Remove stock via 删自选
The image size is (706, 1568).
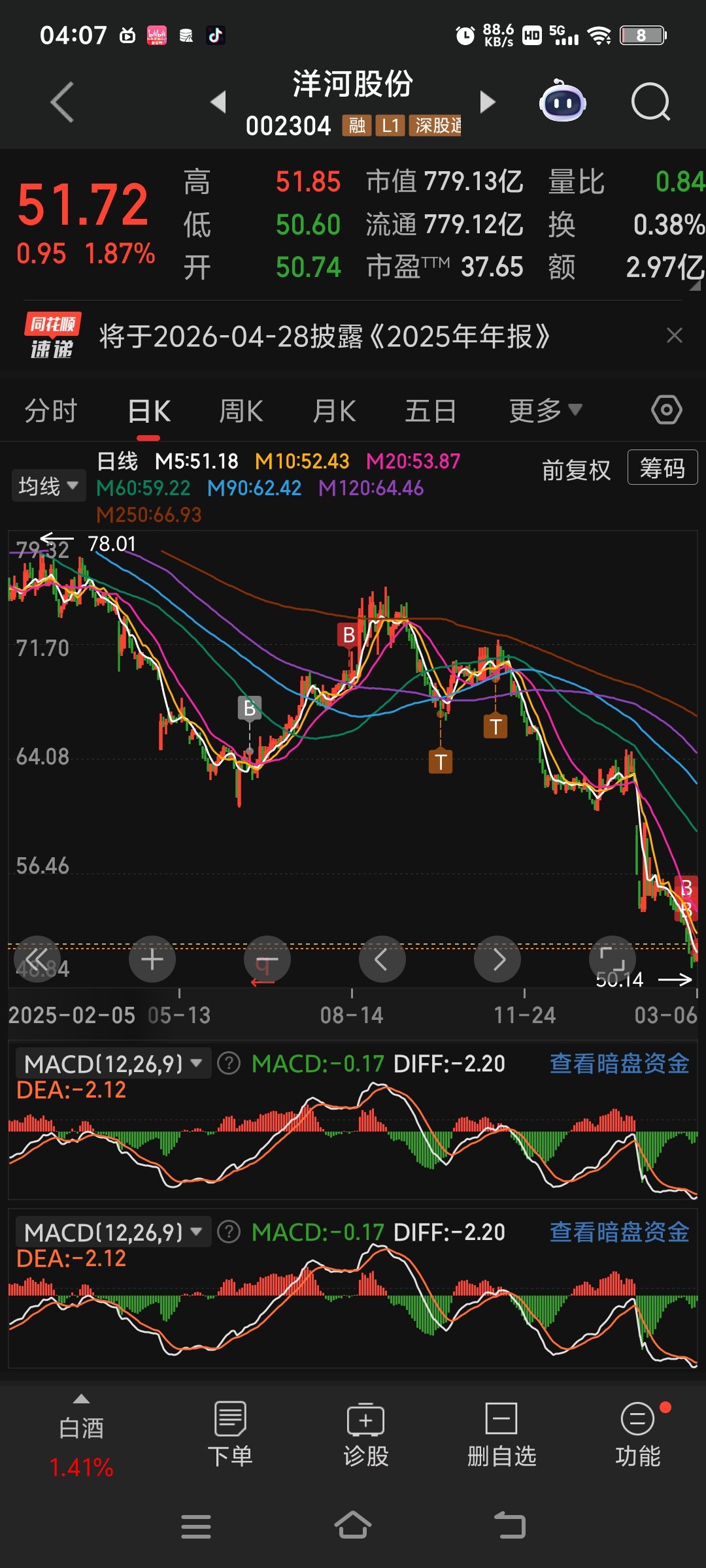(x=501, y=1436)
